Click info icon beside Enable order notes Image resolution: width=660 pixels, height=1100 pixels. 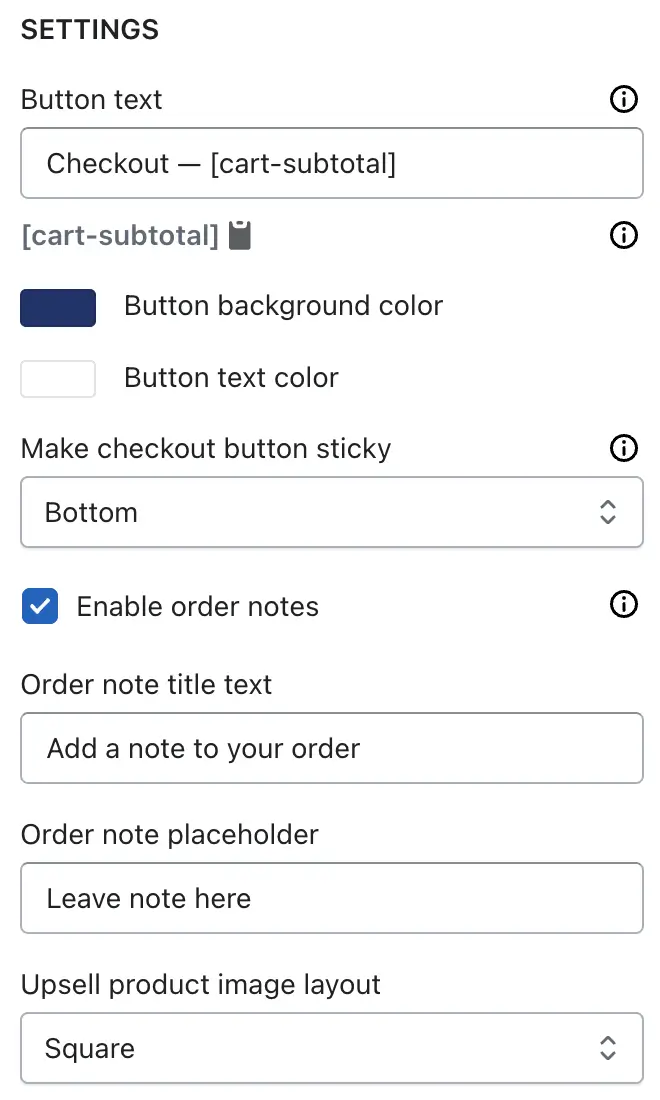pyautogui.click(x=624, y=604)
